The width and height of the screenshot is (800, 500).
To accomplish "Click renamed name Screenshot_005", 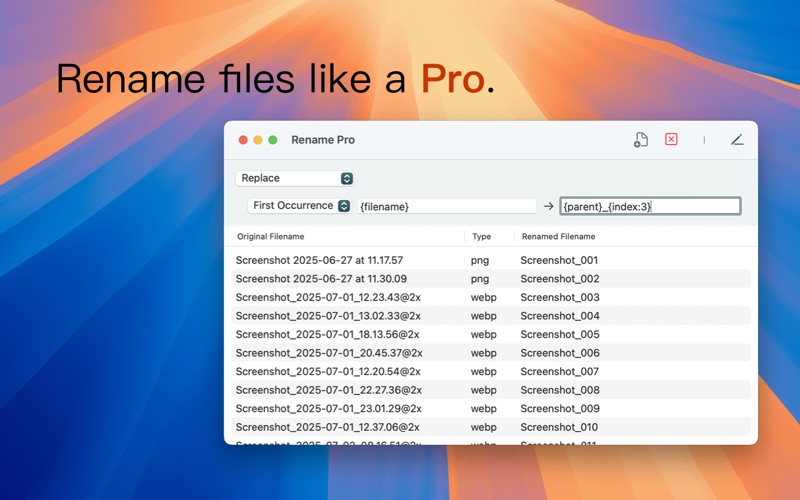I will [560, 334].
